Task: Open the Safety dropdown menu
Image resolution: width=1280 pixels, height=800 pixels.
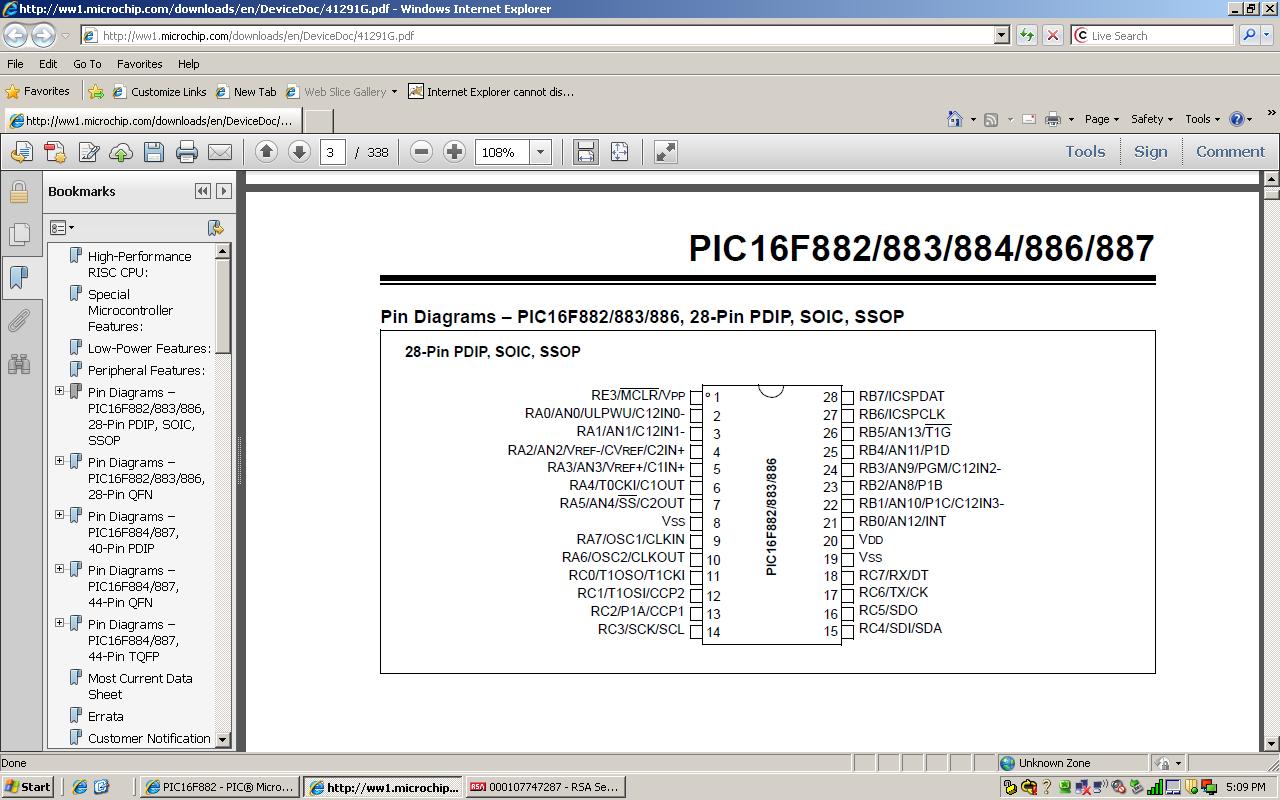Action: pyautogui.click(x=1152, y=119)
